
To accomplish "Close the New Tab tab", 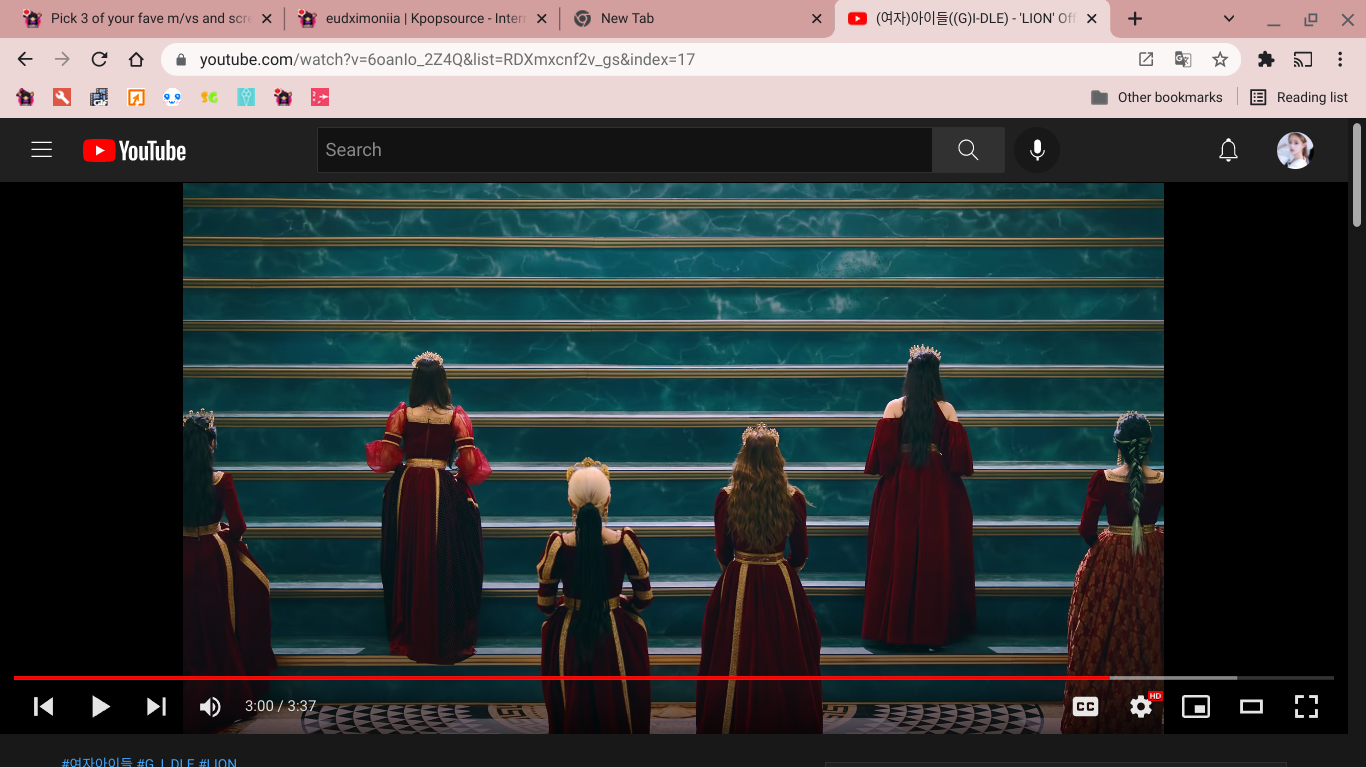I will point(817,18).
